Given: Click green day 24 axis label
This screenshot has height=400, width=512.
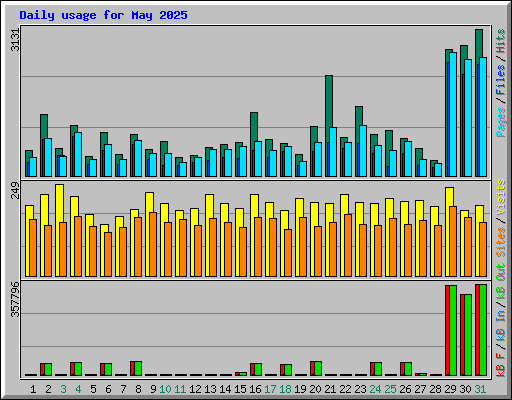Looking at the screenshot, I should [375, 389].
